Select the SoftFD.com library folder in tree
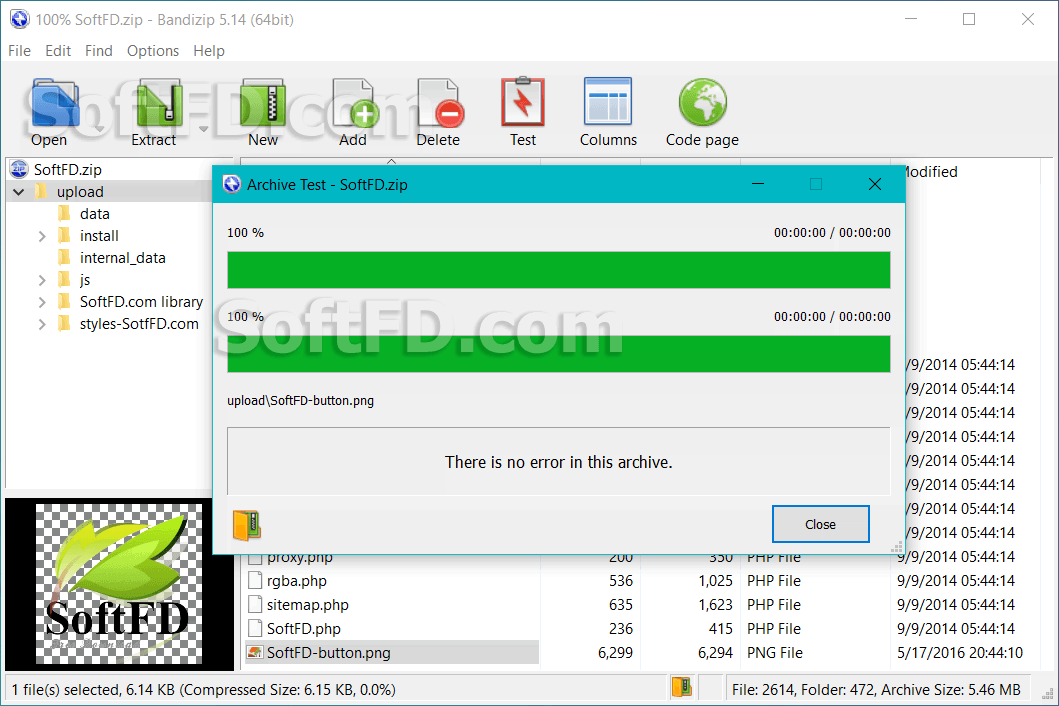The width and height of the screenshot is (1059, 706). click(x=141, y=301)
